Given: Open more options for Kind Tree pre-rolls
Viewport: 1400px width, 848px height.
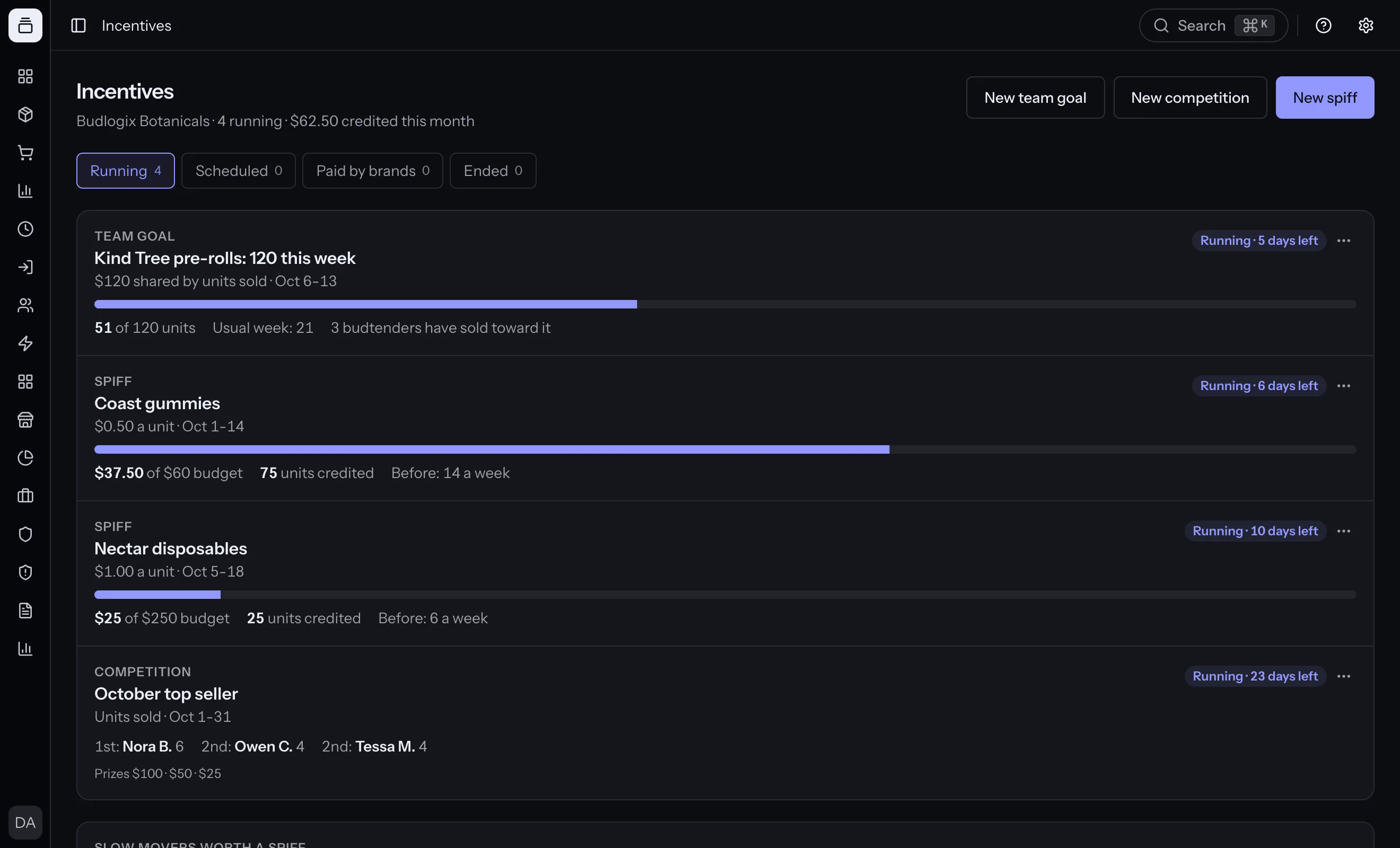Looking at the screenshot, I should 1344,241.
